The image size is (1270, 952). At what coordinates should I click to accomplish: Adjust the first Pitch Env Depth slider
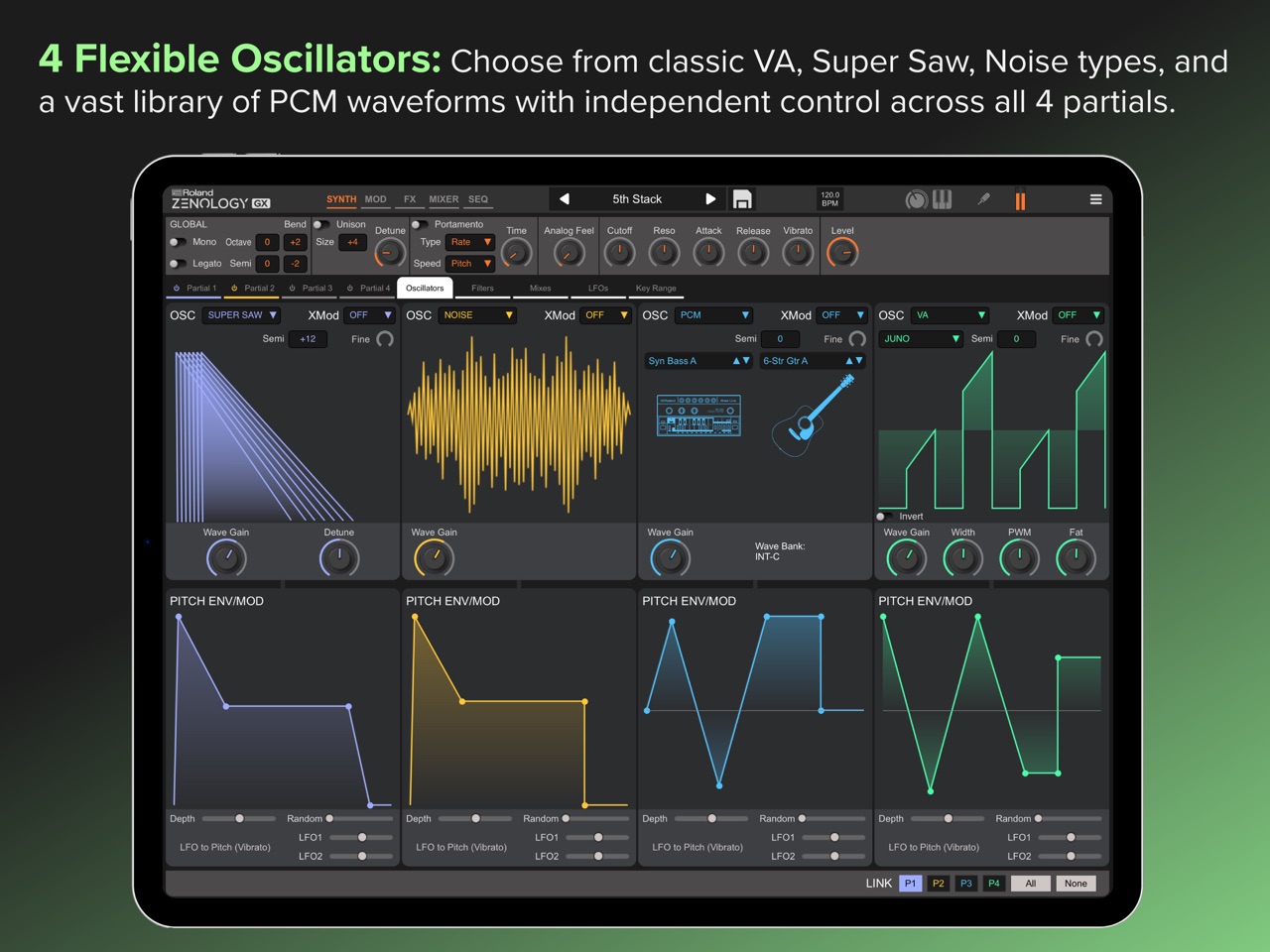click(x=239, y=819)
